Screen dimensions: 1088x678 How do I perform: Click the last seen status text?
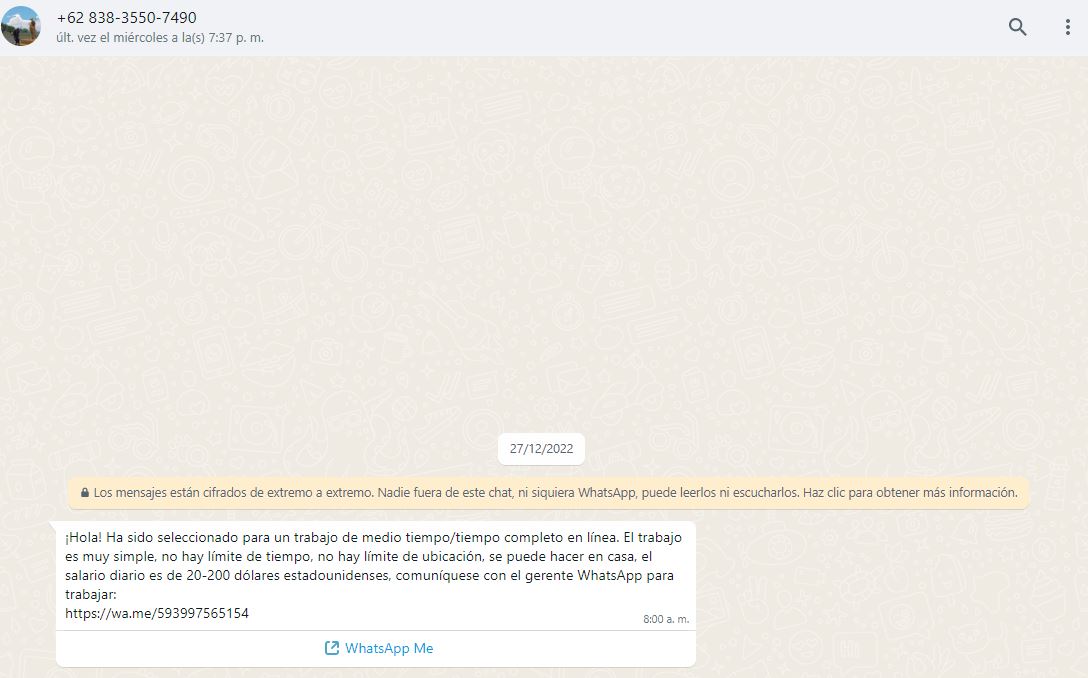(x=160, y=38)
